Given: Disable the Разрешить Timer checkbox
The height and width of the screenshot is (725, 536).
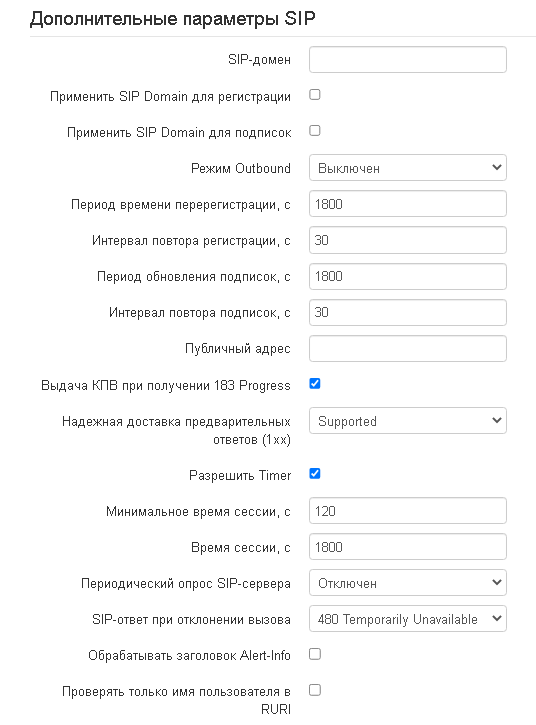Looking at the screenshot, I should [x=315, y=474].
